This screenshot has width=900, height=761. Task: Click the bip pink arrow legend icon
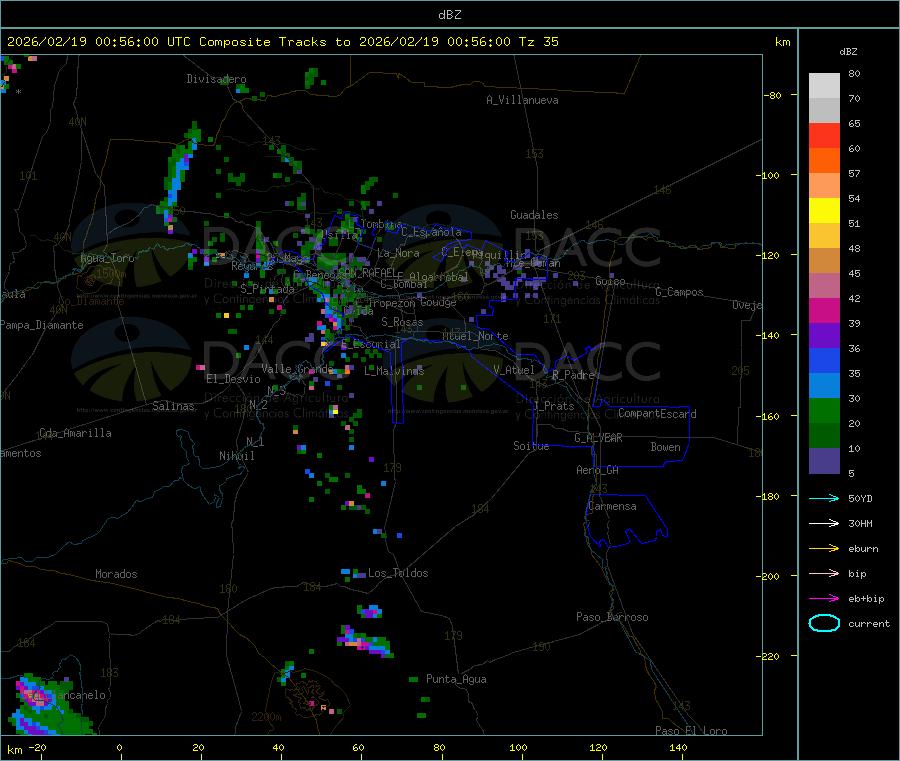click(824, 573)
